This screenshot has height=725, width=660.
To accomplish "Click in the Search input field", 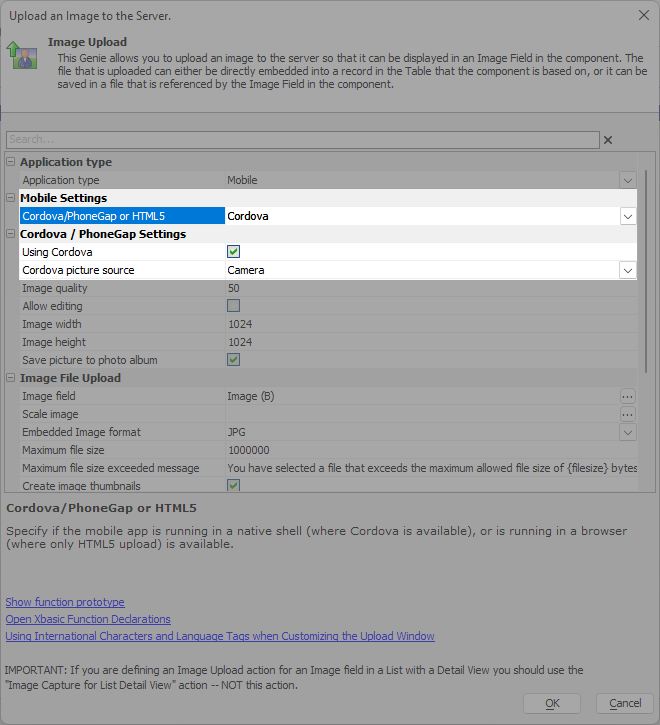I will pyautogui.click(x=303, y=140).
